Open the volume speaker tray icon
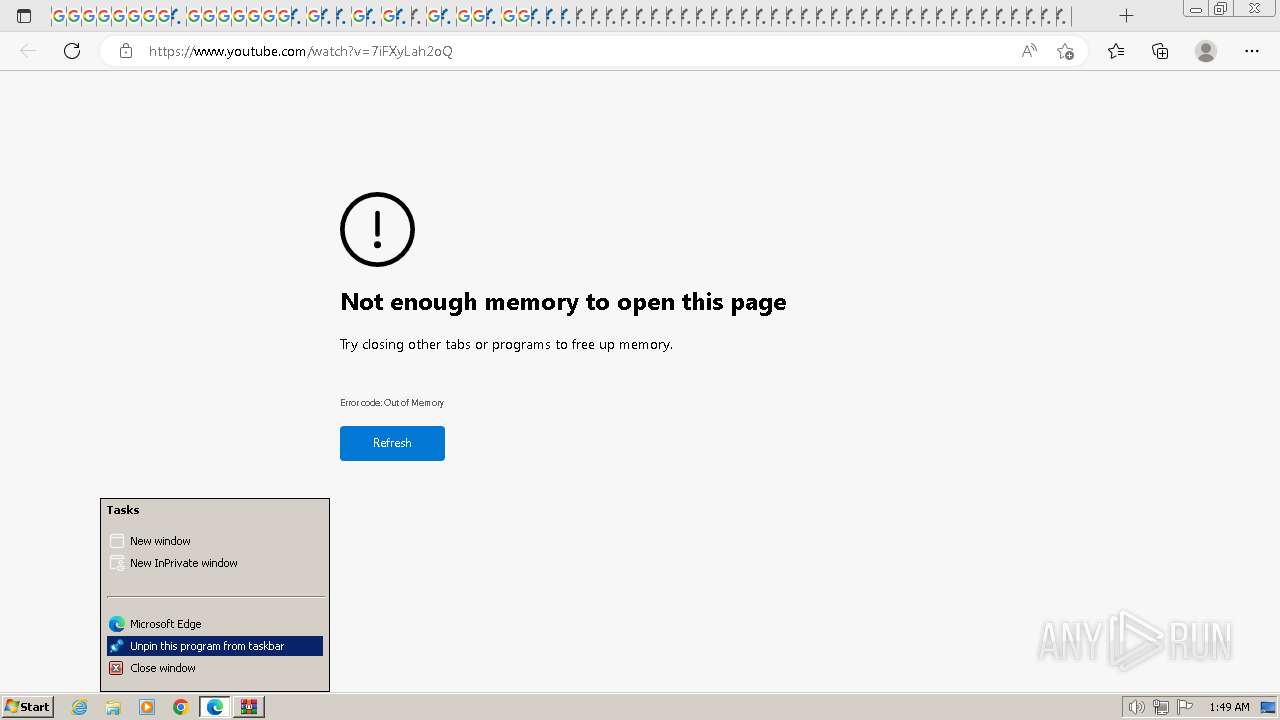The image size is (1280, 720). pyautogui.click(x=1136, y=707)
